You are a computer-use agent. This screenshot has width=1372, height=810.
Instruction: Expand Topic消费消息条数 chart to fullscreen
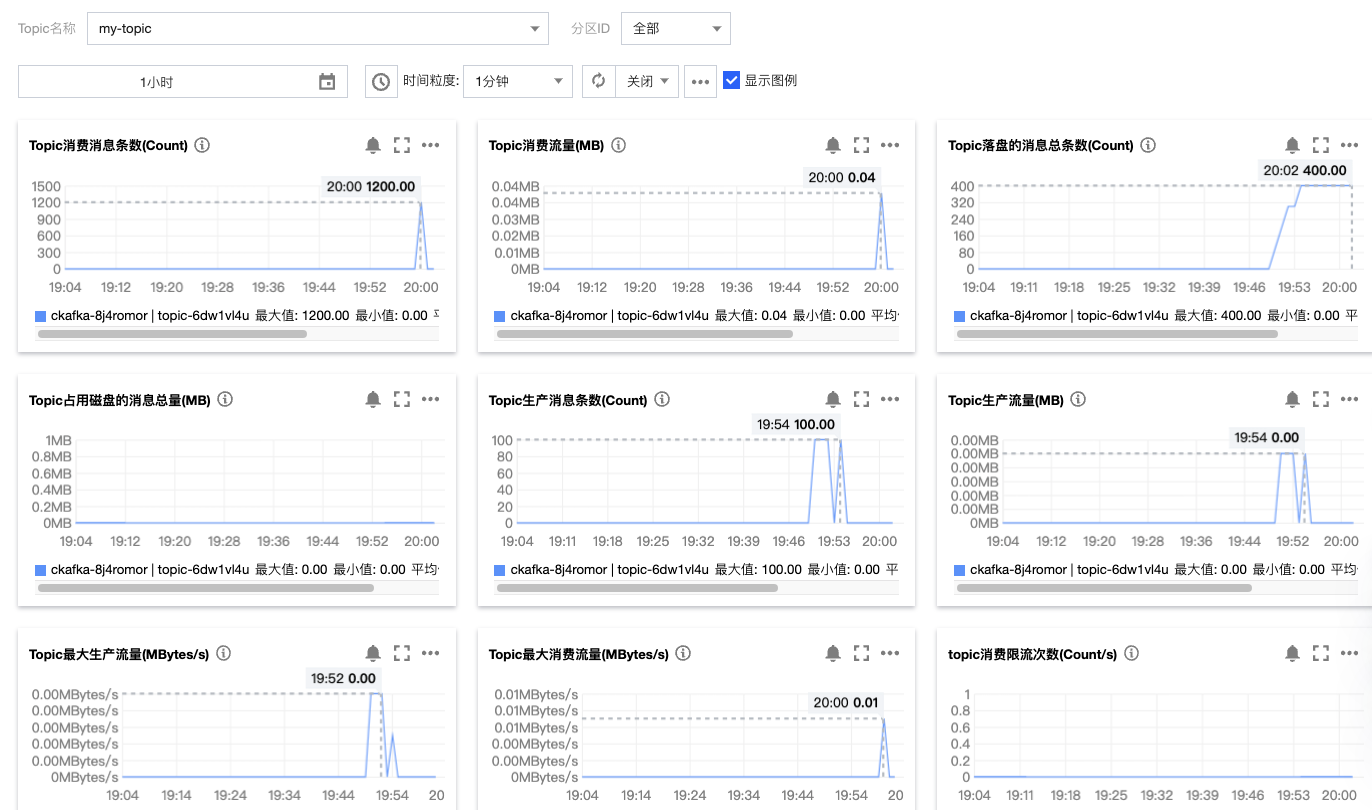402,145
